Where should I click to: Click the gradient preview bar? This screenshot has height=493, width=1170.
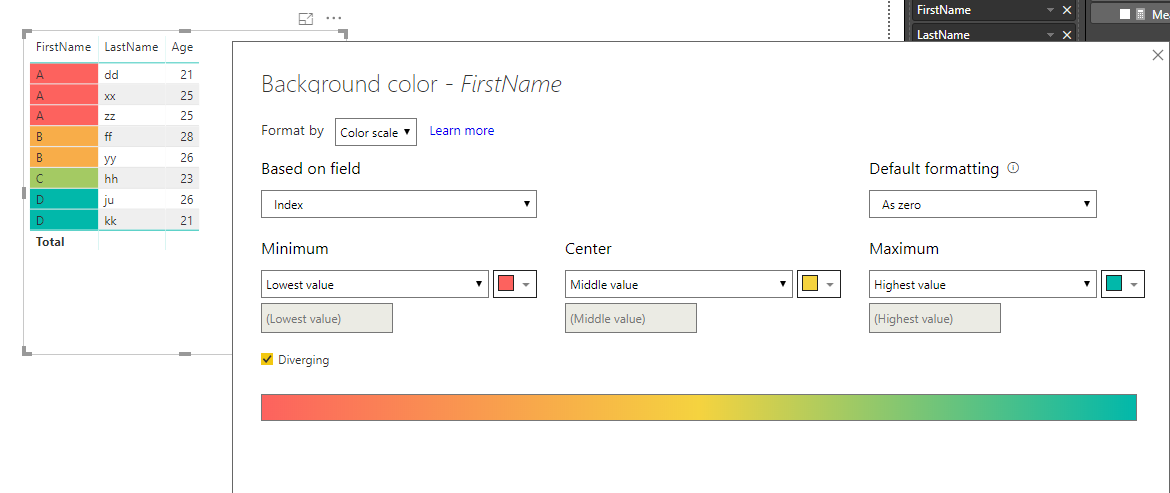click(698, 407)
